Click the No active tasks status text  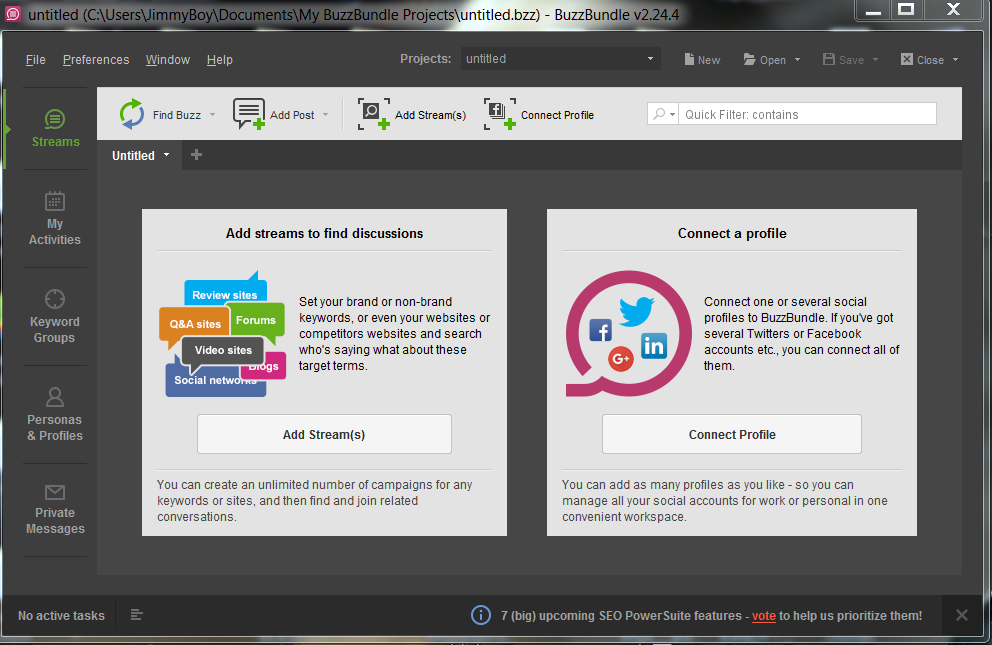pos(61,615)
